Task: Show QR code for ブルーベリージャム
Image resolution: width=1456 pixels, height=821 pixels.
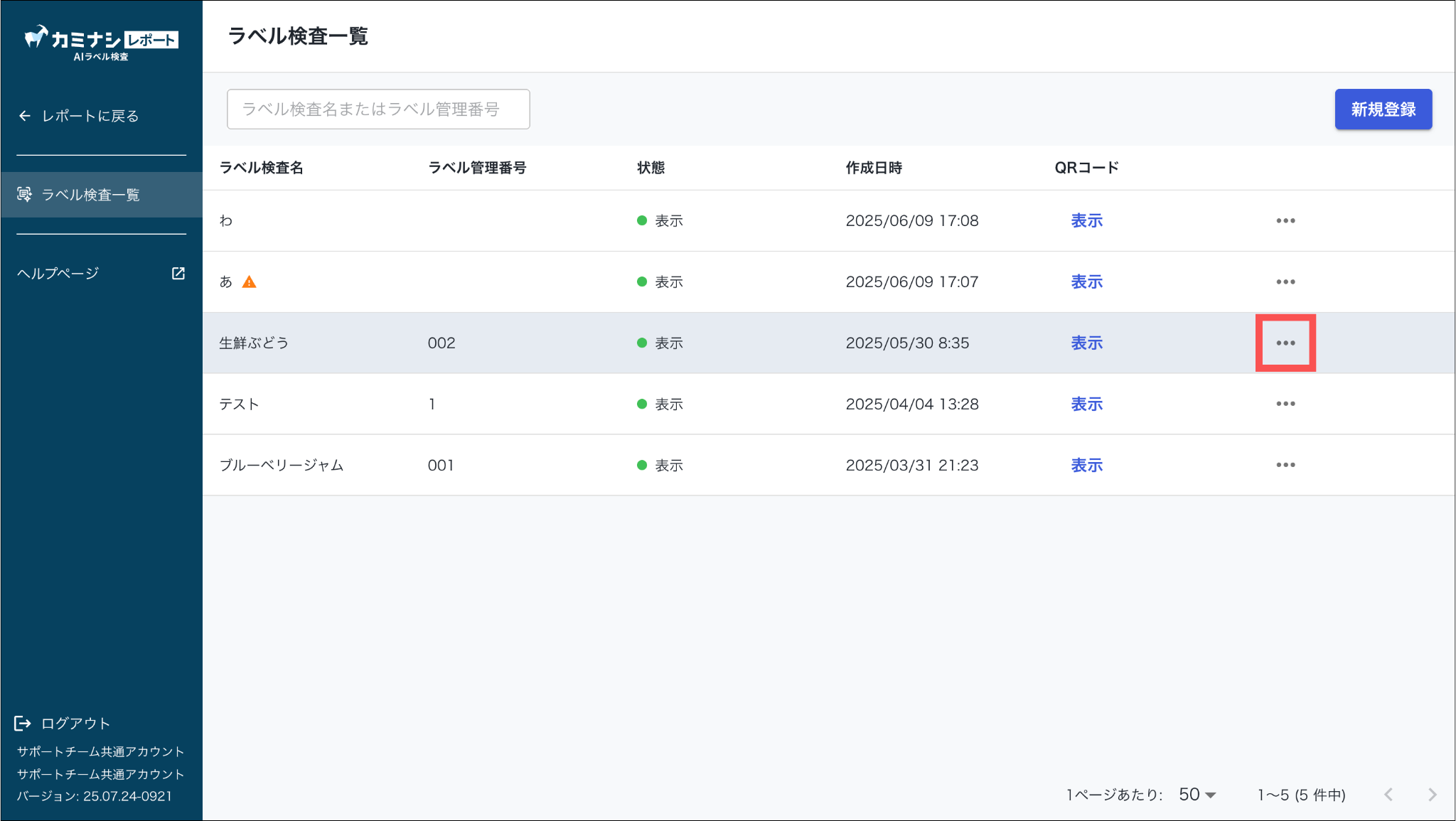Action: pos(1086,465)
